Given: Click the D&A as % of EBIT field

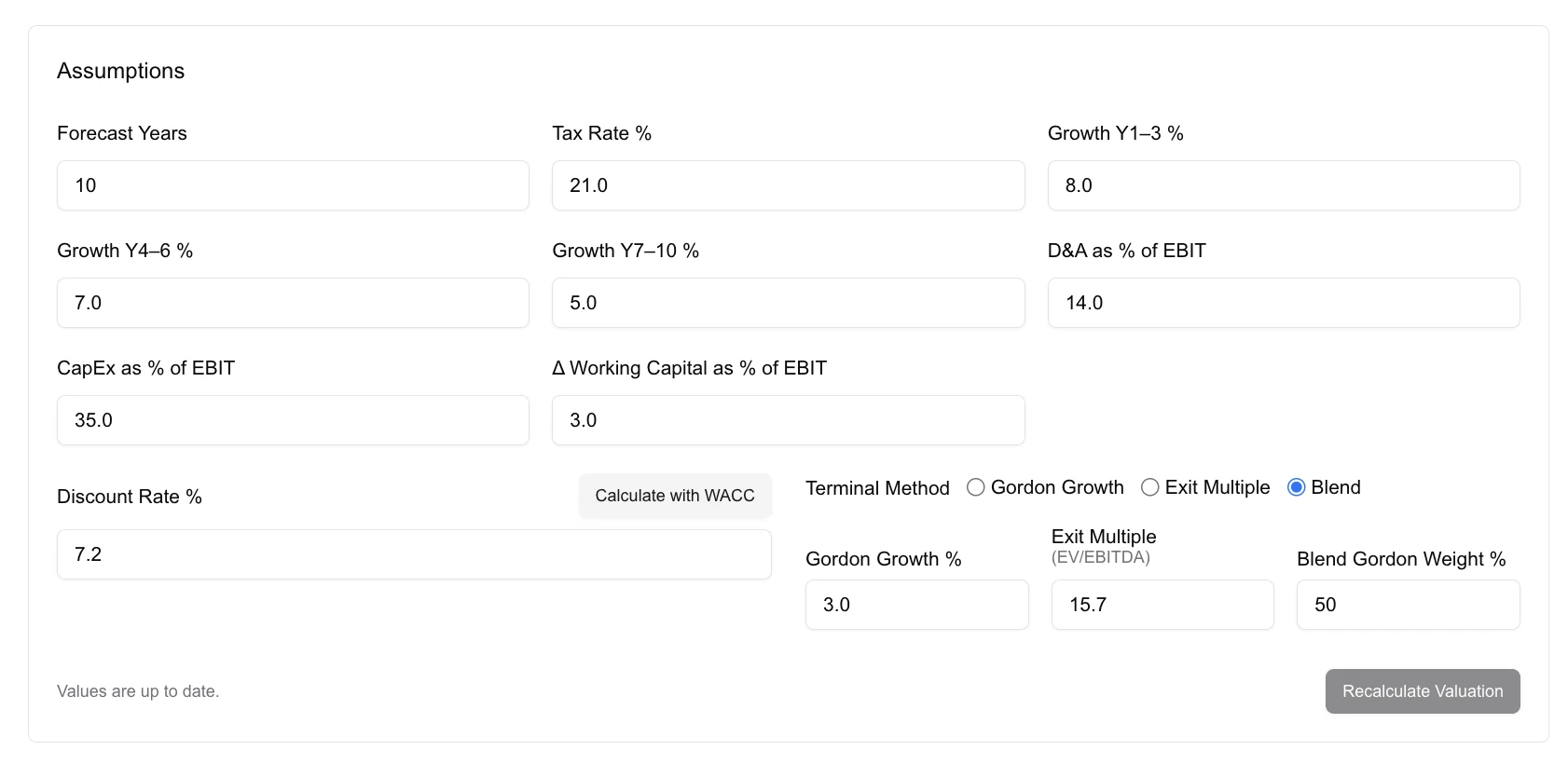Looking at the screenshot, I should pos(1284,303).
